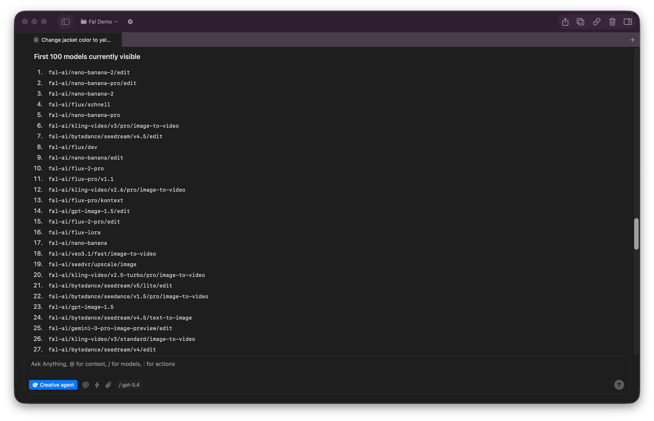654x421 pixels.
Task: Click 'fal-ai/flux-lora' list entry
Action: [x=74, y=232]
